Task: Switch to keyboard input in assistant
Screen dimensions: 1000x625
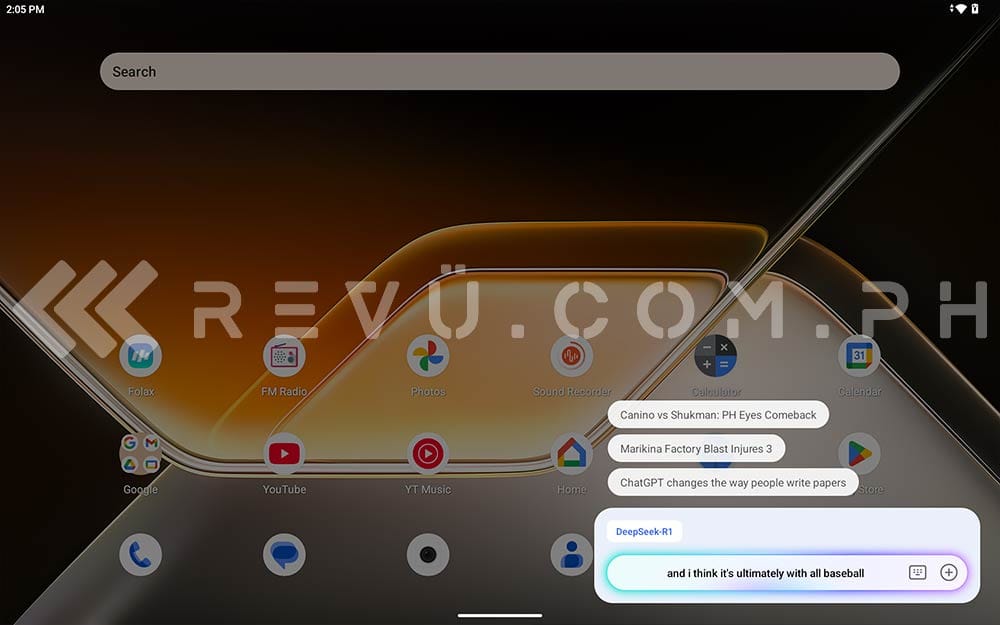Action: (x=917, y=573)
